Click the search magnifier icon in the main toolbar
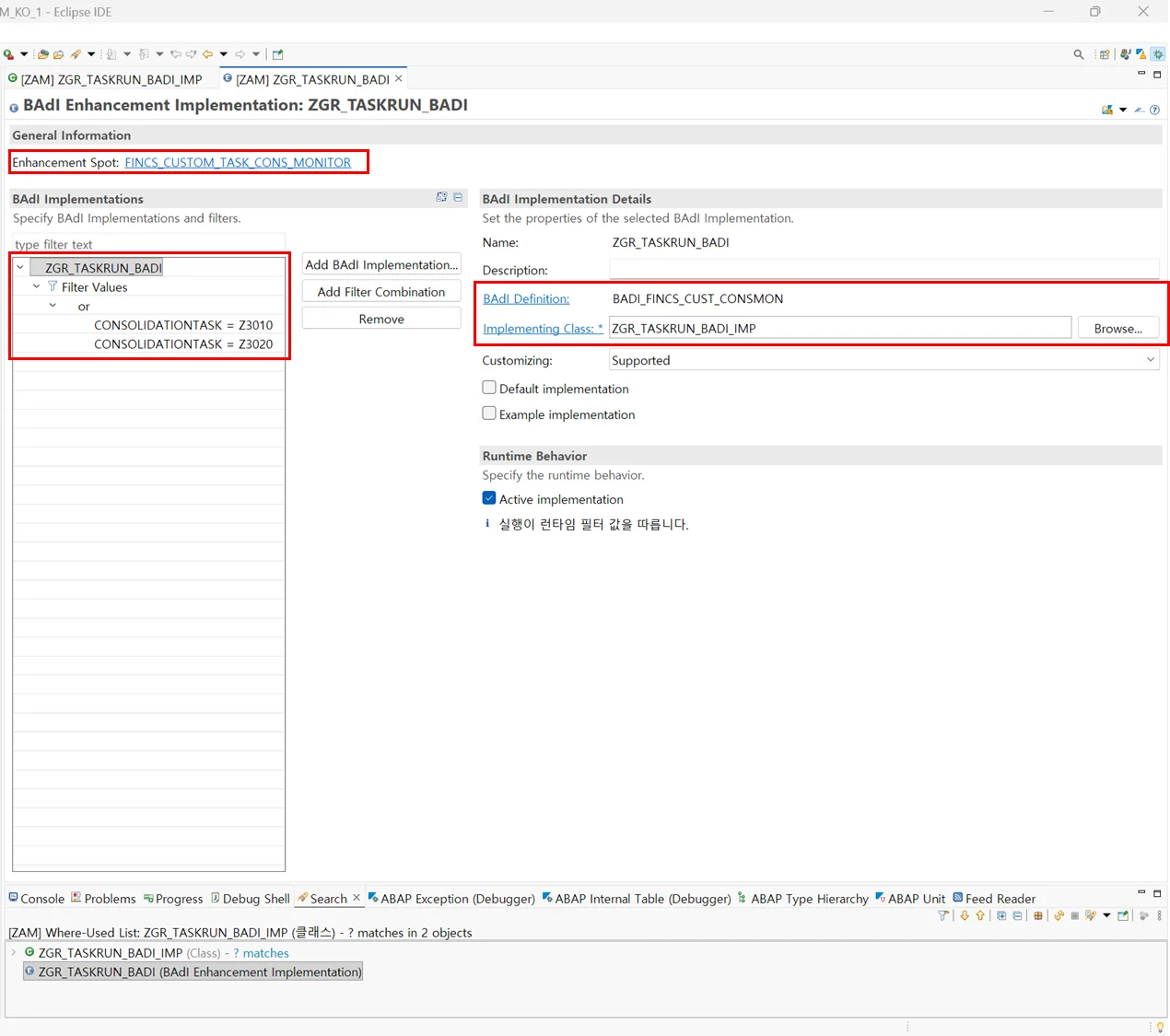 point(1078,54)
